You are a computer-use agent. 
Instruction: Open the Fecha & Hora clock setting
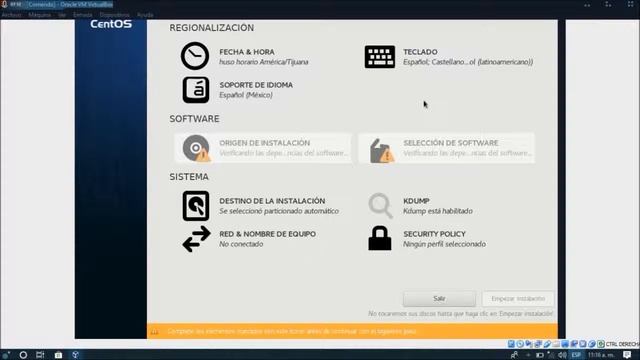coord(245,56)
